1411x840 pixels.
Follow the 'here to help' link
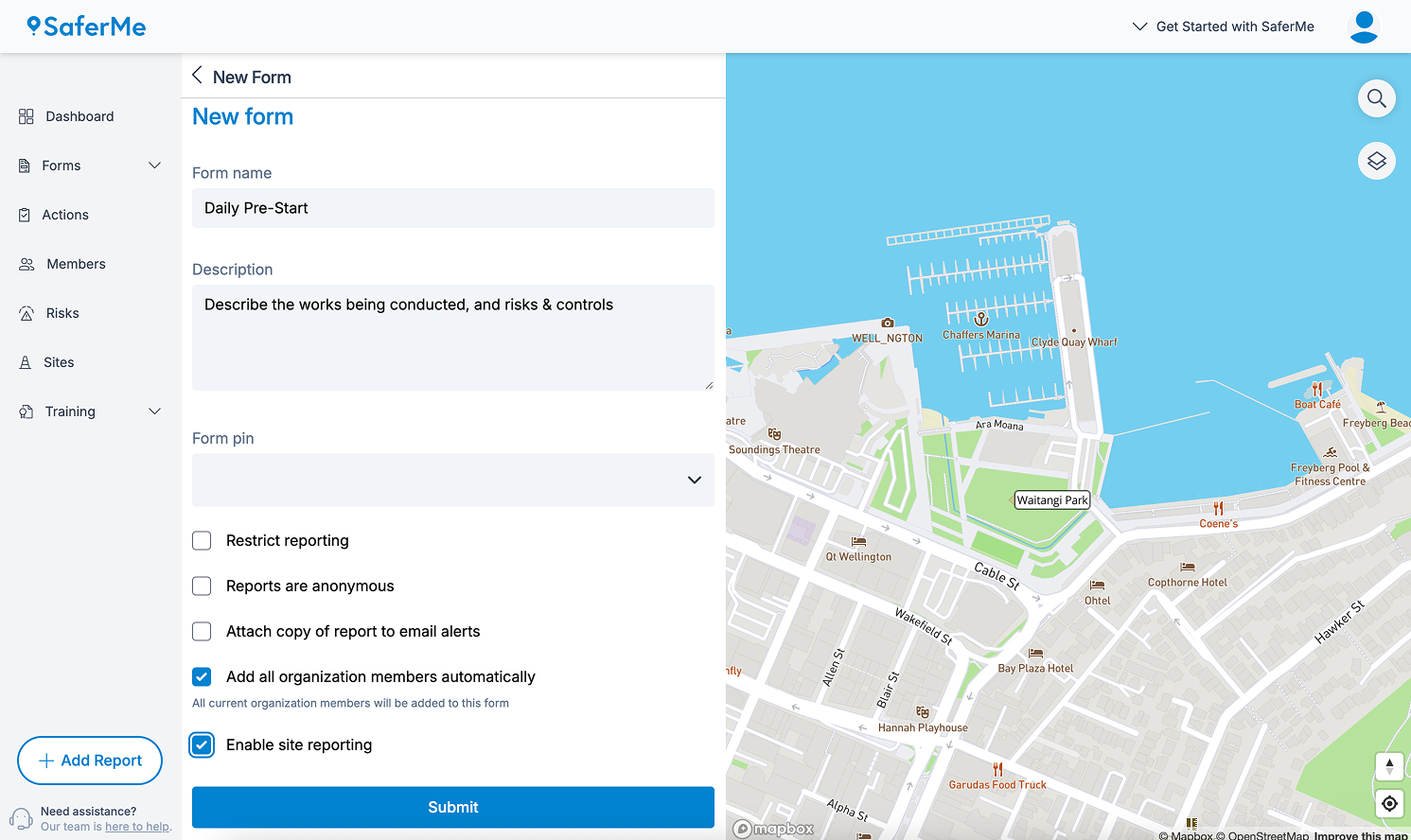136,827
